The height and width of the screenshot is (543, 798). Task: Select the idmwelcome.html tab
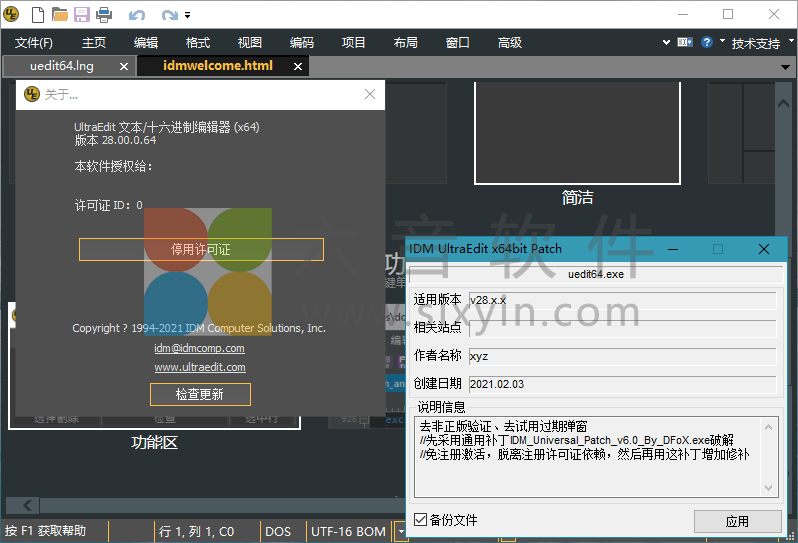(x=218, y=66)
